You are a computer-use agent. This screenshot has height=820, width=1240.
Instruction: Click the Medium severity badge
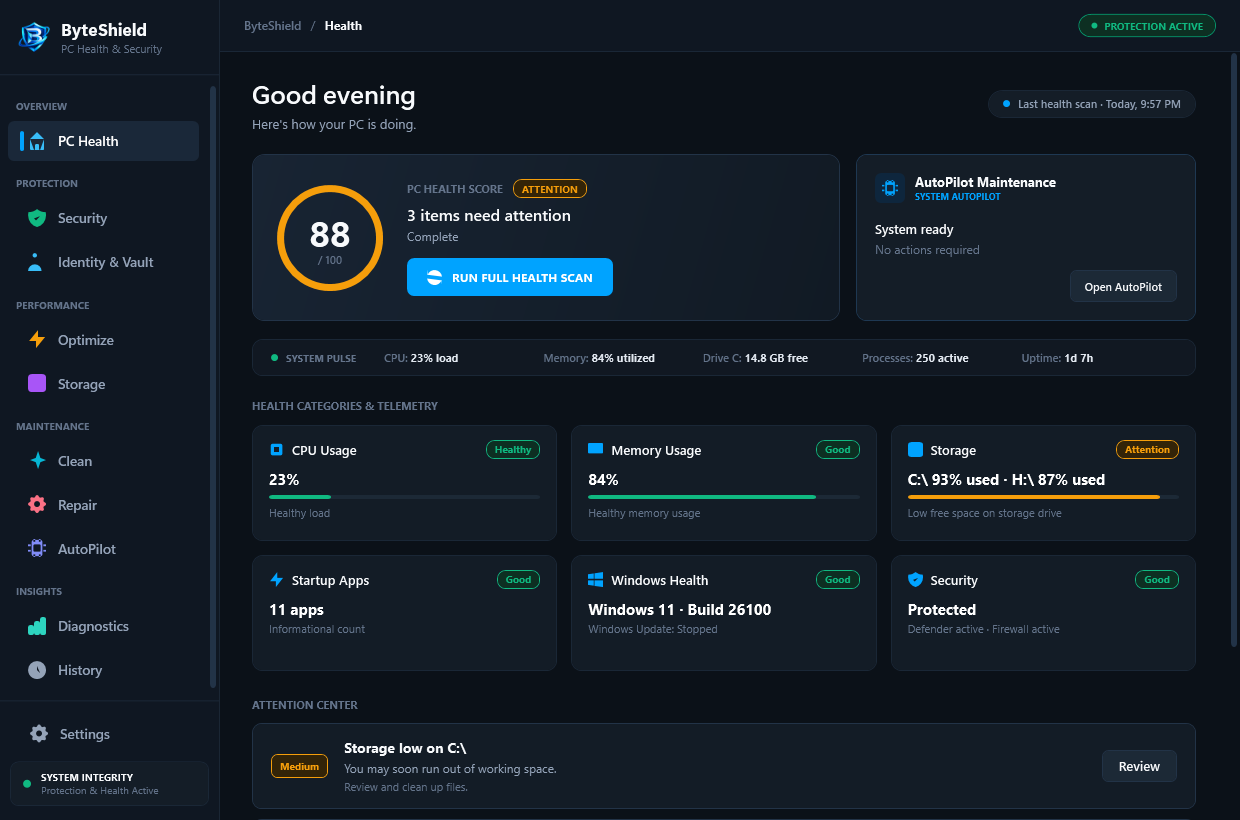pyautogui.click(x=299, y=767)
